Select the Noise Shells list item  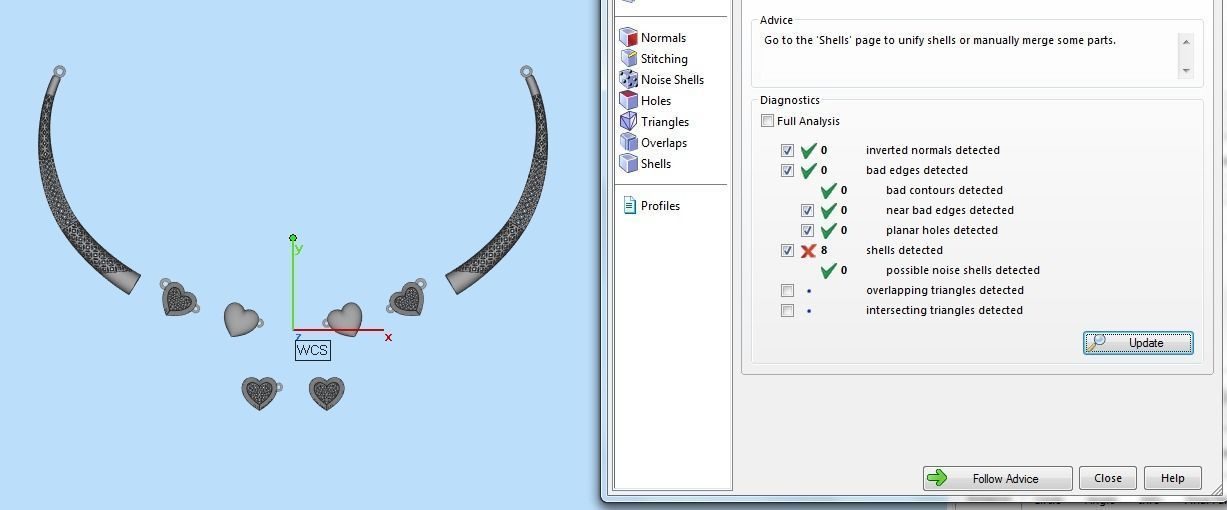click(672, 80)
